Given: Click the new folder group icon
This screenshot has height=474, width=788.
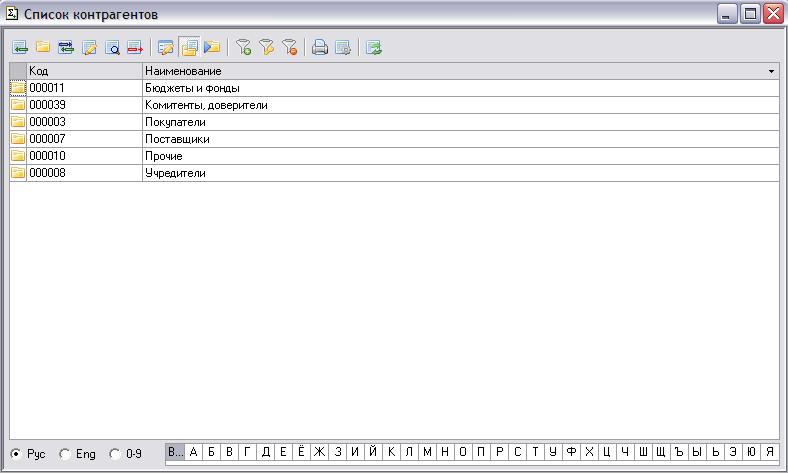Looking at the screenshot, I should click(x=43, y=47).
